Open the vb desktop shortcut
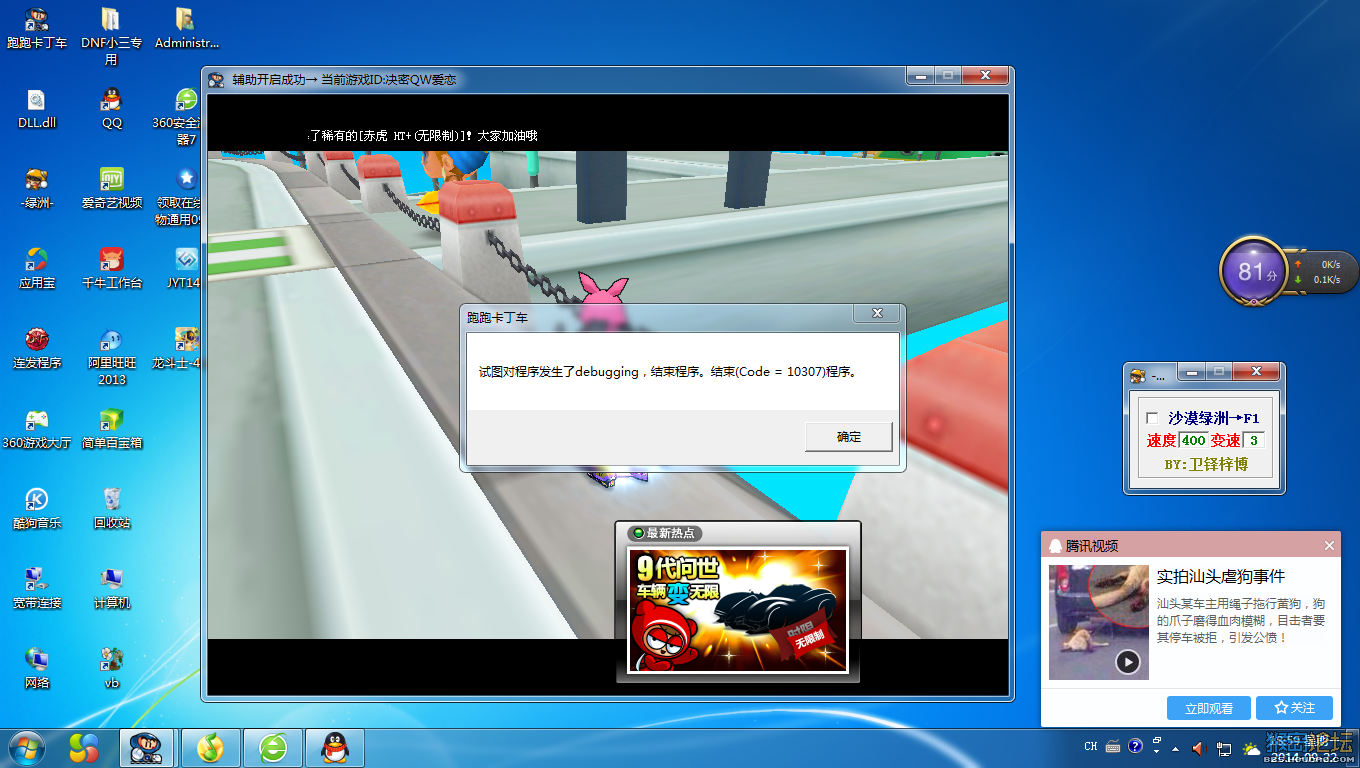The width and height of the screenshot is (1360, 768). click(x=111, y=668)
